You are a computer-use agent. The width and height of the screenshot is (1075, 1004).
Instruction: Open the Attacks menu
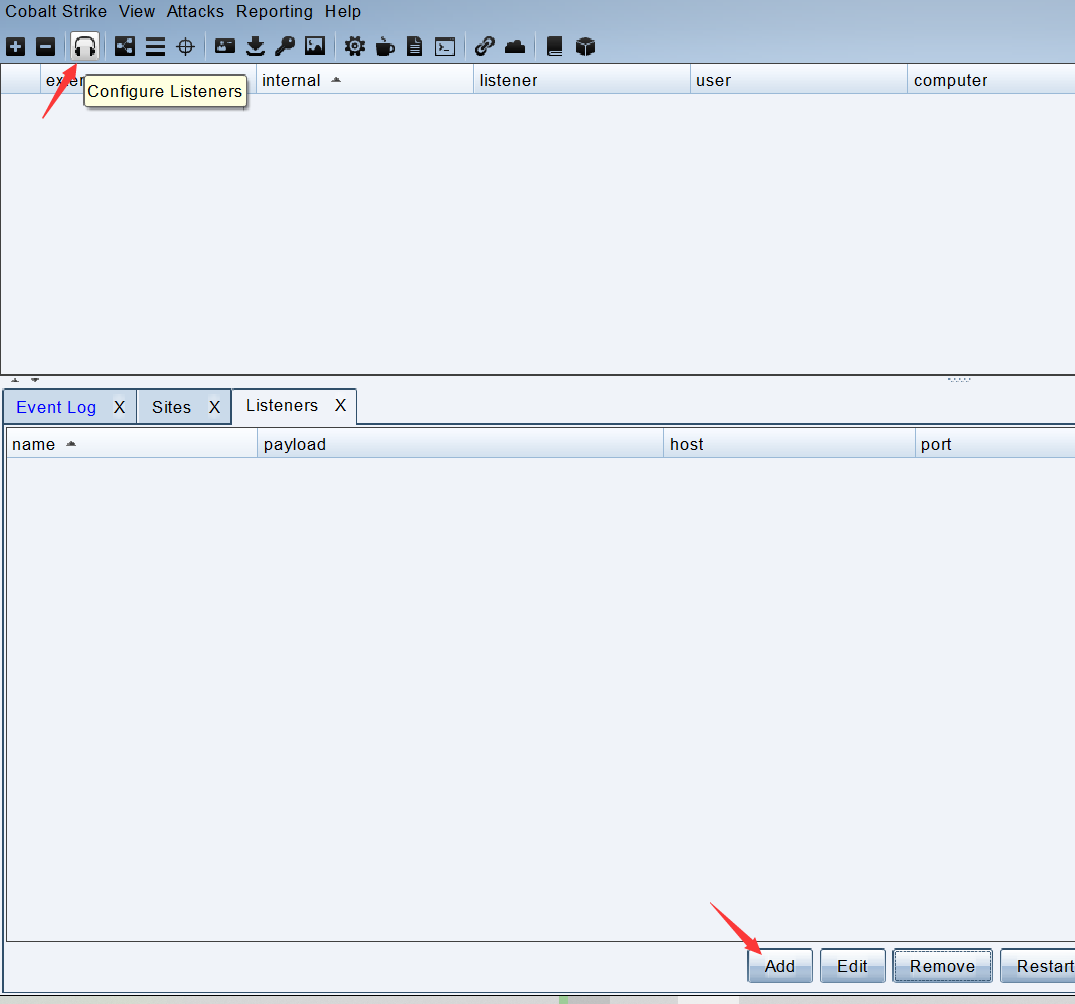(x=195, y=12)
